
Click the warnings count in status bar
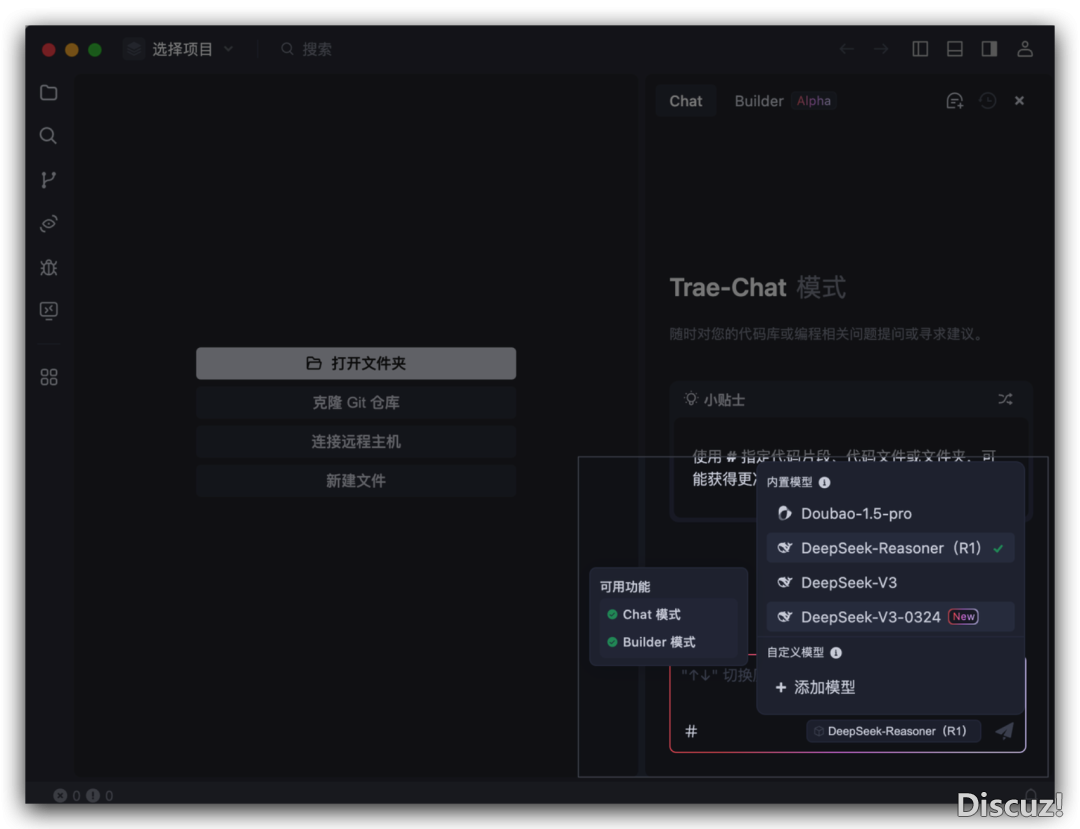coord(100,795)
